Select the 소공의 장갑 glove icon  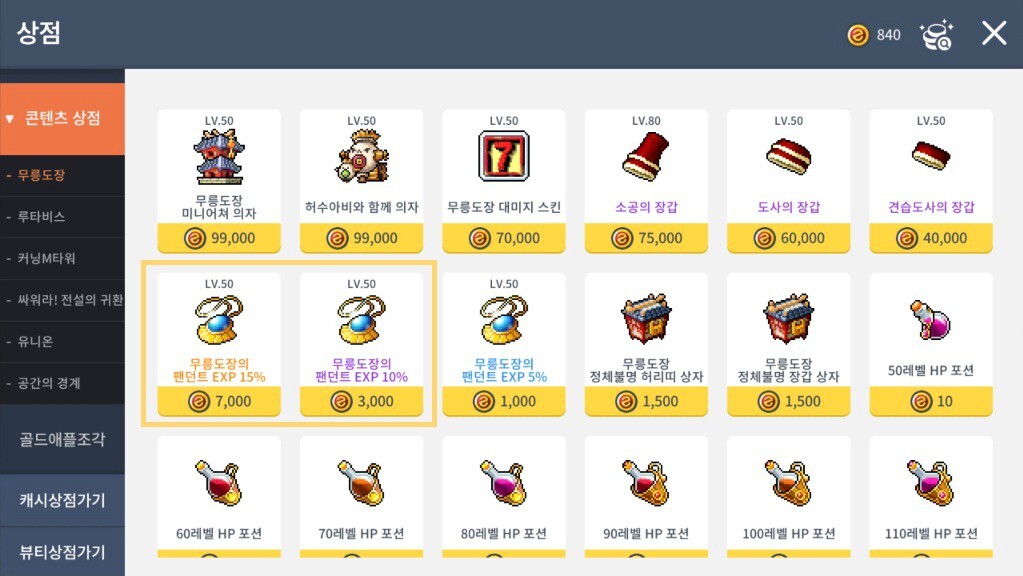tap(646, 156)
